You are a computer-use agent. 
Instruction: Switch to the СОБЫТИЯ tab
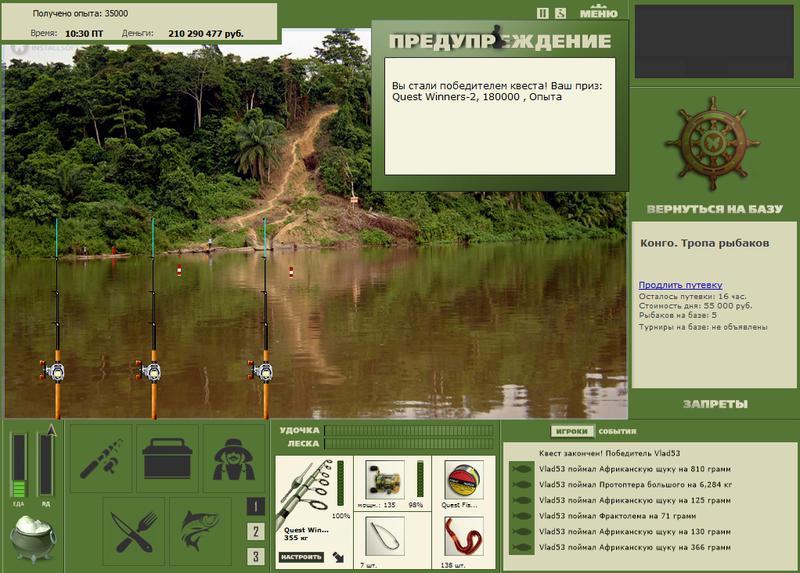tap(617, 432)
